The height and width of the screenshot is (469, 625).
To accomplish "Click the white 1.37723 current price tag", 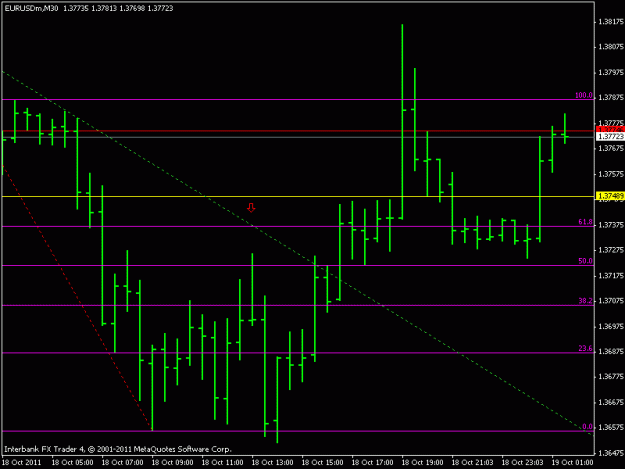I will tap(610, 137).
